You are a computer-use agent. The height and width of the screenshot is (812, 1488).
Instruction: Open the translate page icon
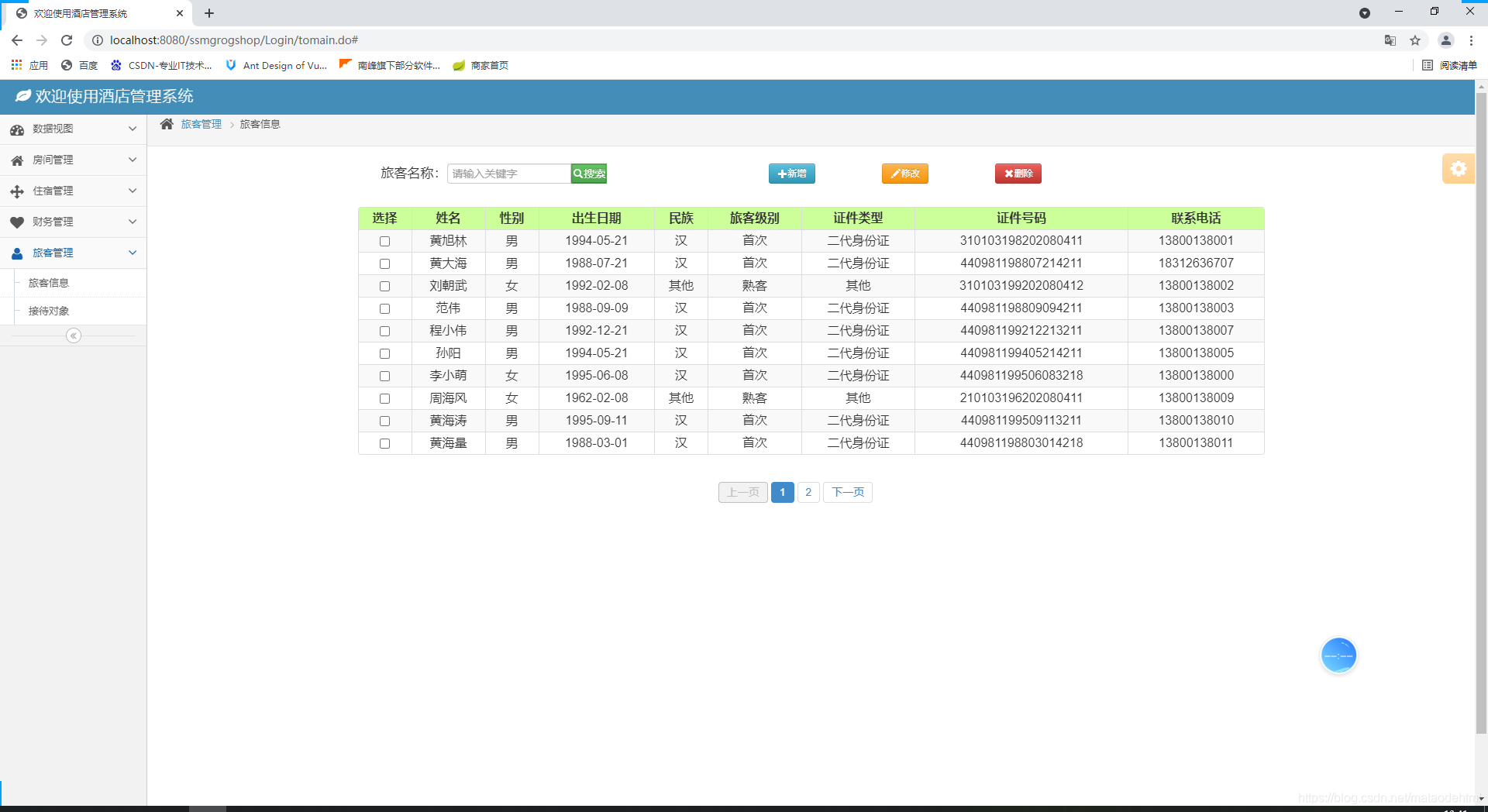[x=1390, y=40]
